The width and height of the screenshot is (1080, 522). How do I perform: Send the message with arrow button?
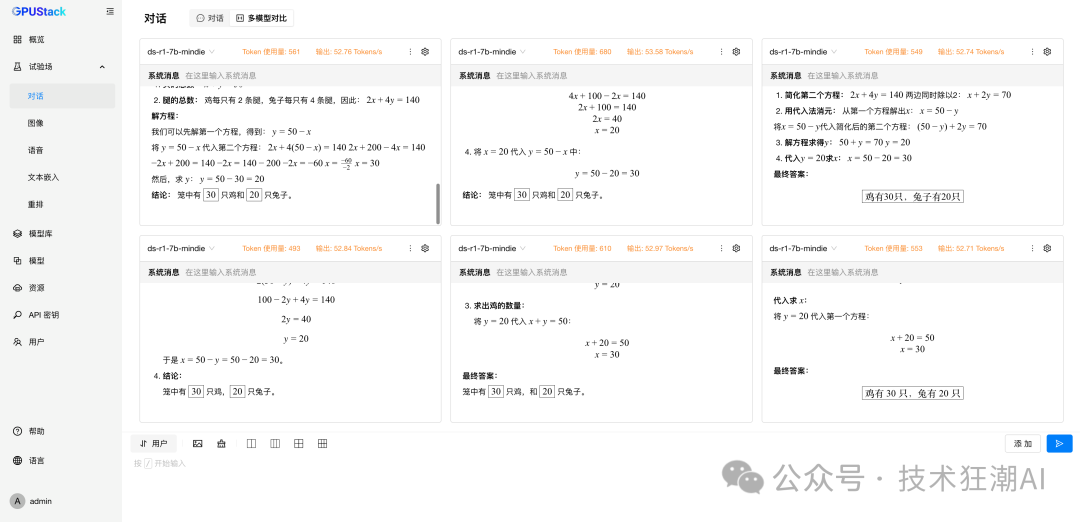pyautogui.click(x=1059, y=443)
